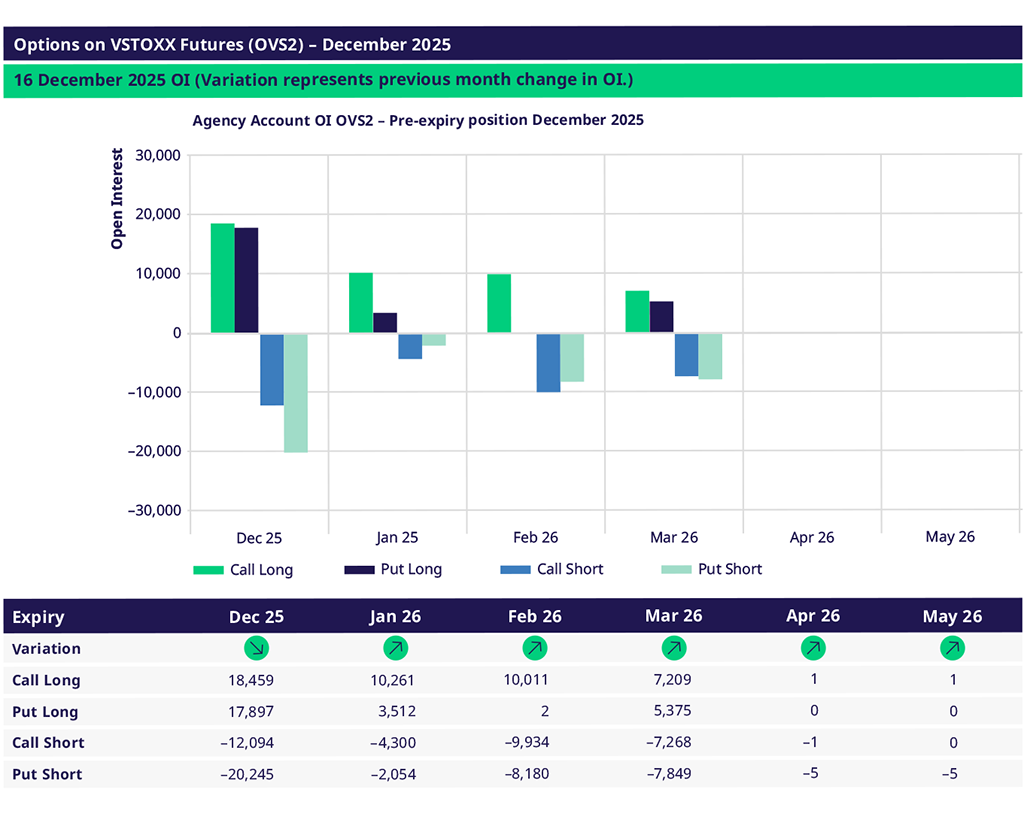Image resolution: width=1024 pixels, height=813 pixels.
Task: Toggle the Put Long legend entry
Action: [393, 570]
